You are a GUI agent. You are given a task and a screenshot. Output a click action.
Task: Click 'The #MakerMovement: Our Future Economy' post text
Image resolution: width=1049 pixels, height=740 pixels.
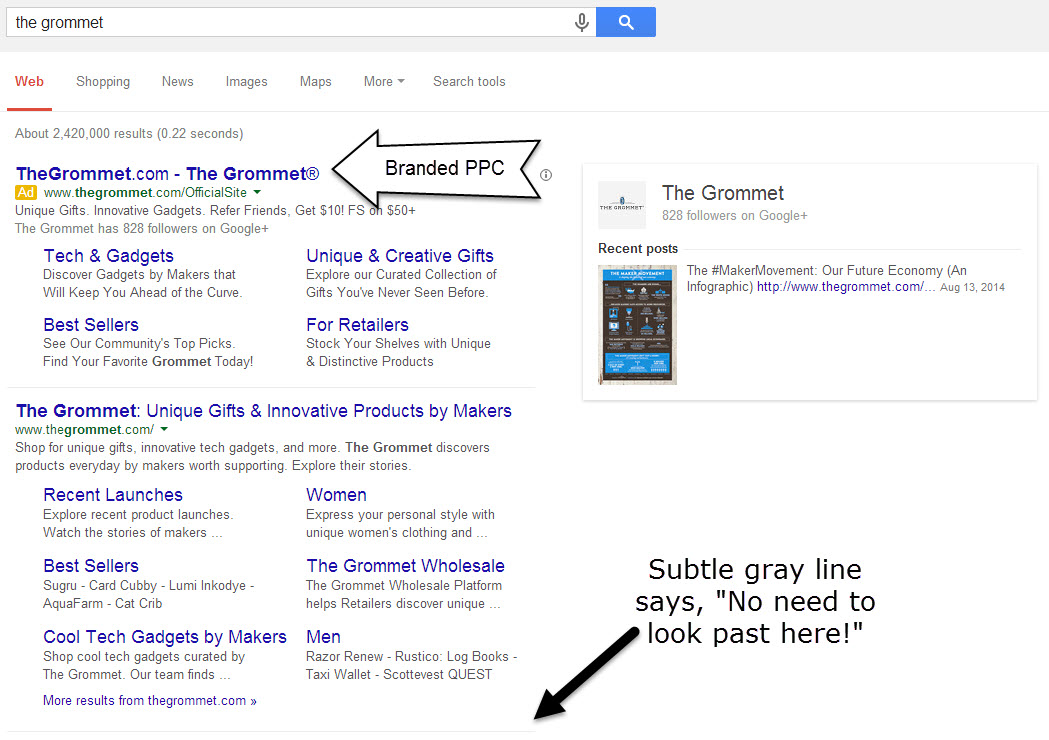tap(826, 278)
